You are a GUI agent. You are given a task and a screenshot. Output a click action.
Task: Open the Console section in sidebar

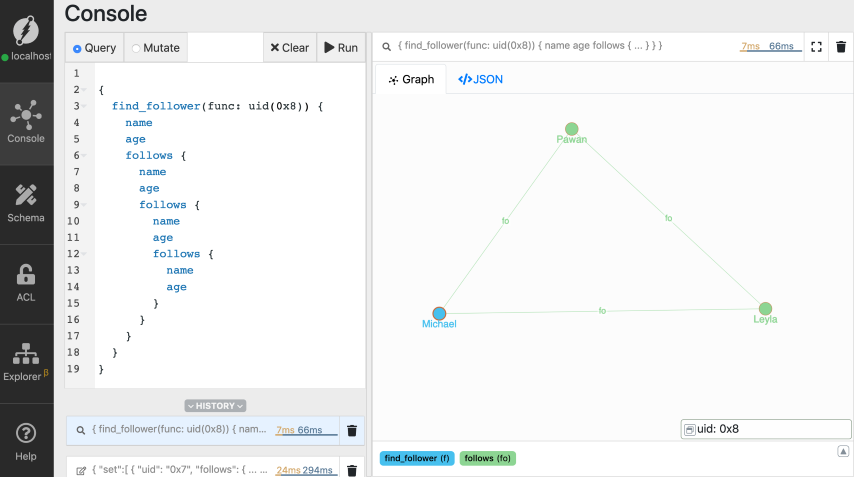26,122
